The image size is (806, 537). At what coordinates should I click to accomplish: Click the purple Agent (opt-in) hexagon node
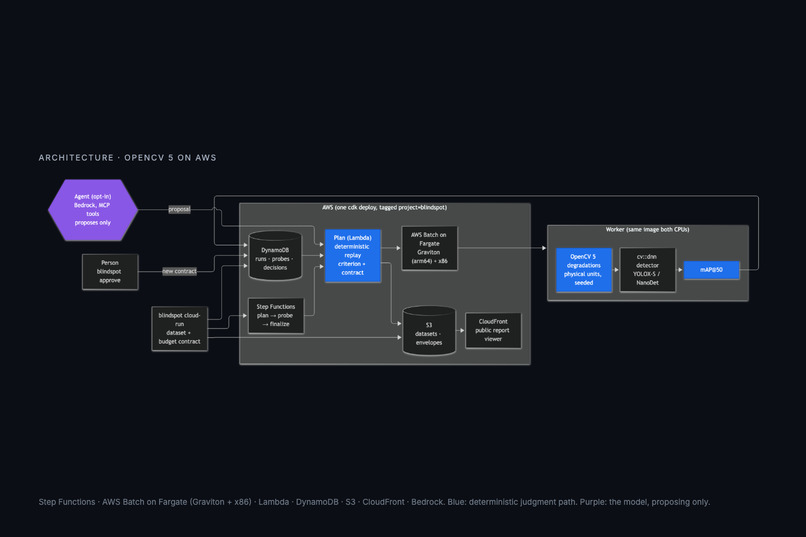click(93, 210)
